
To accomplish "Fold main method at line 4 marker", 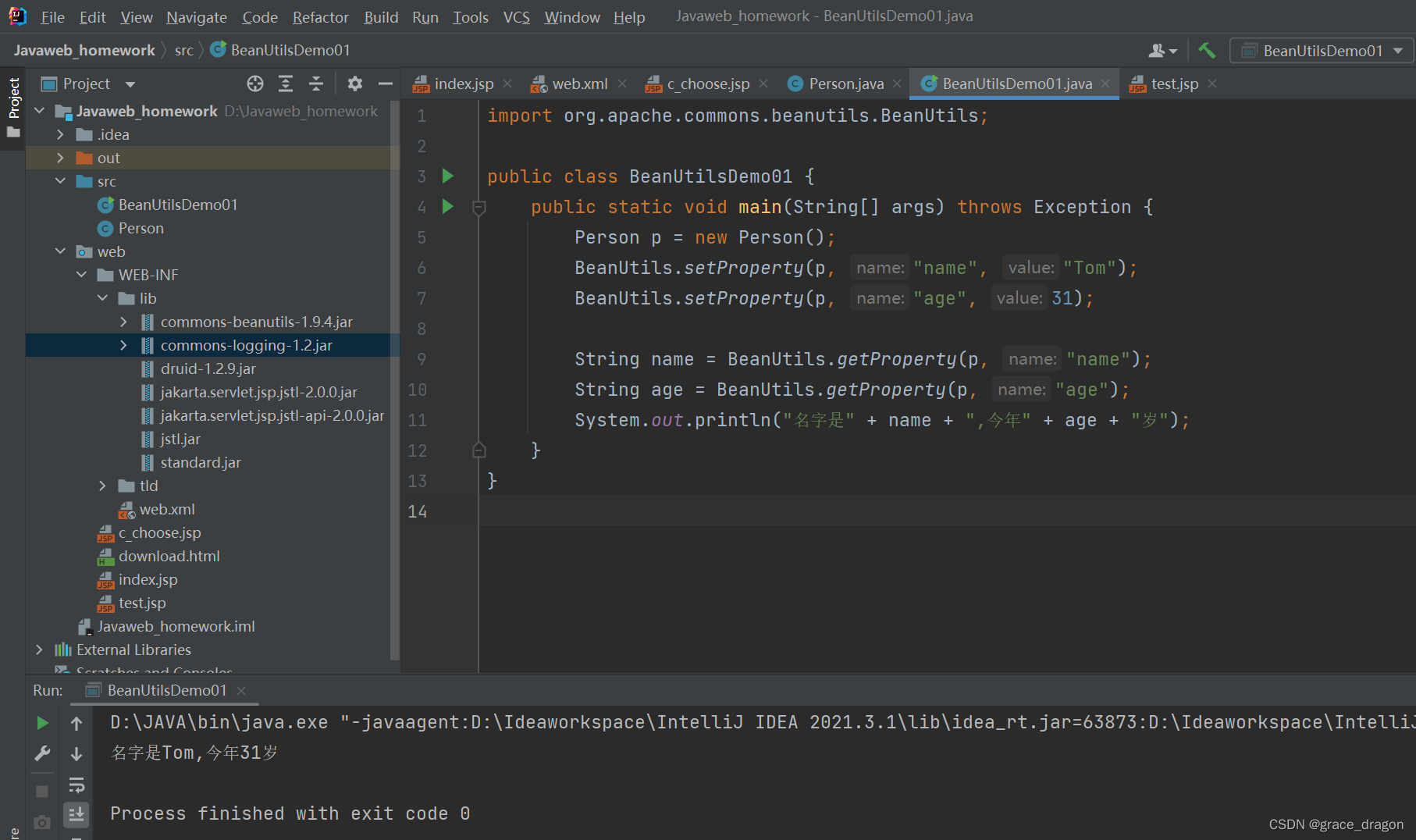I will pyautogui.click(x=479, y=207).
